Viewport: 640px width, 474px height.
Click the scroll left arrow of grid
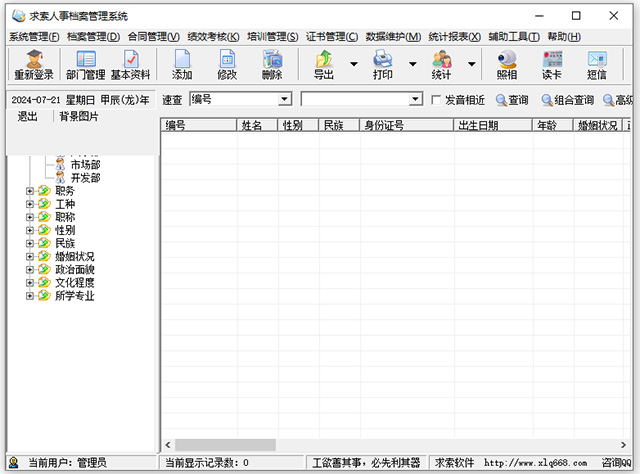click(168, 445)
